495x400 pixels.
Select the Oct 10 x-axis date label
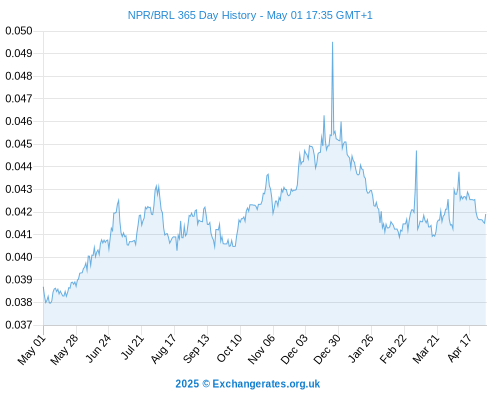(229, 348)
